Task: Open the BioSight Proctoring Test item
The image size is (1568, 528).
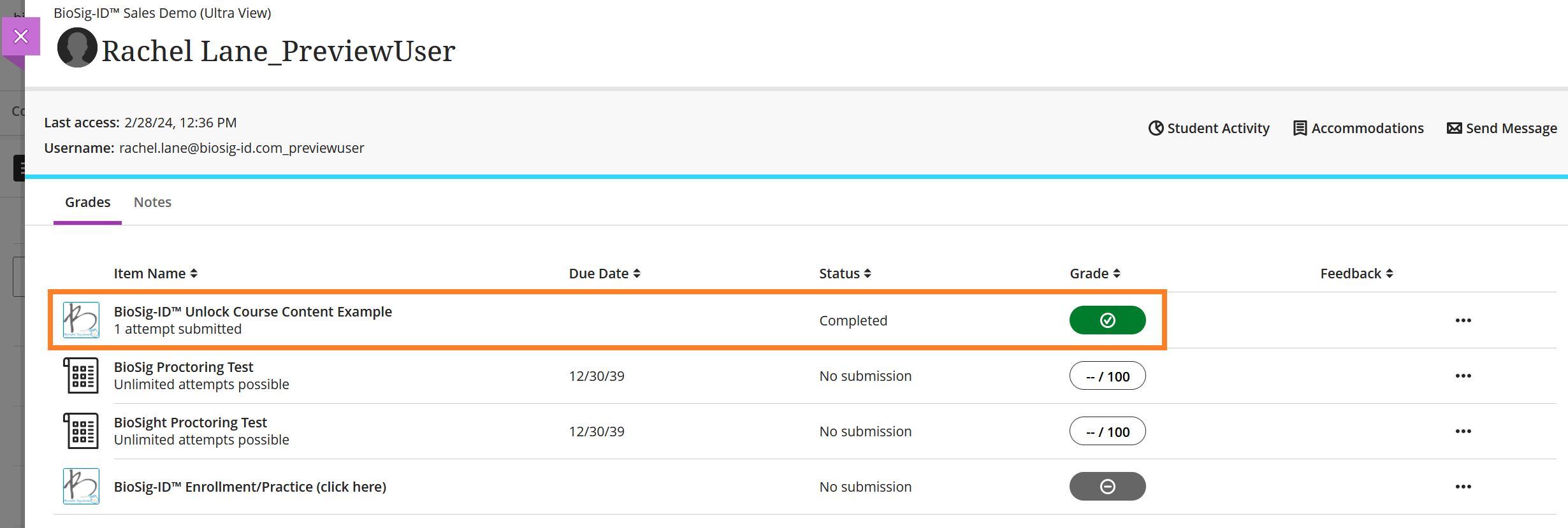Action: click(x=190, y=422)
